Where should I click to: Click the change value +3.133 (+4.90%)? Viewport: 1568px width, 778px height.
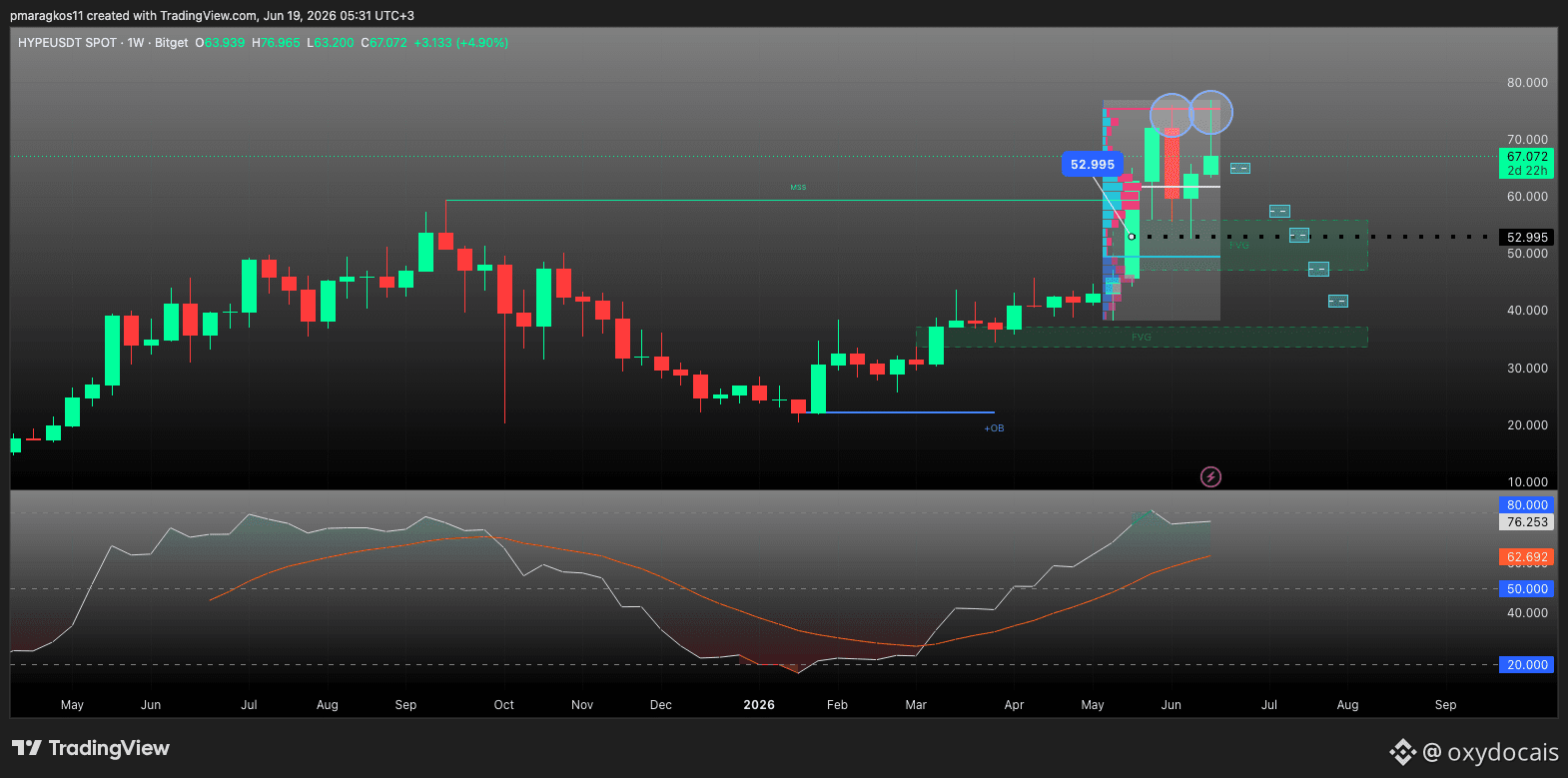pos(461,43)
